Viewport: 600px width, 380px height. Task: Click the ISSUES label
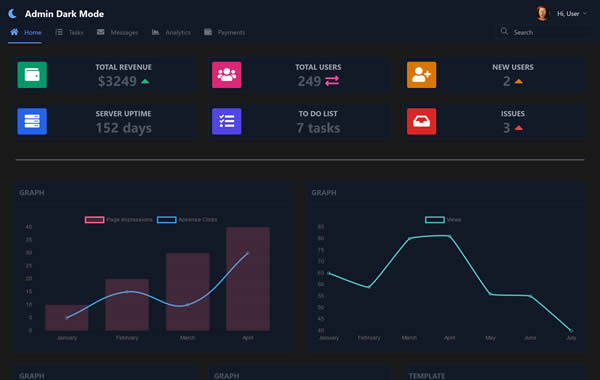coord(513,114)
